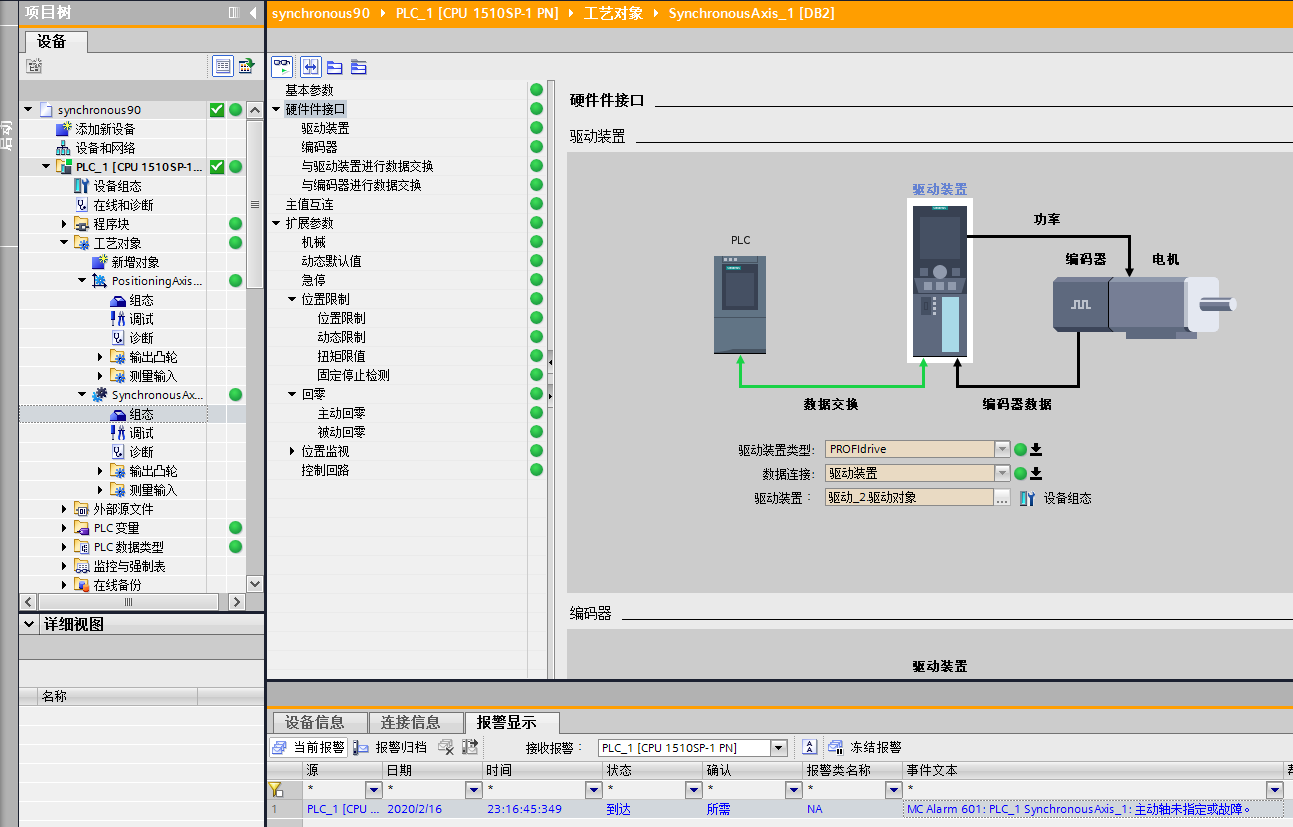Click the project tree horizontal scrollbar
The image size is (1293, 827).
coord(128,602)
